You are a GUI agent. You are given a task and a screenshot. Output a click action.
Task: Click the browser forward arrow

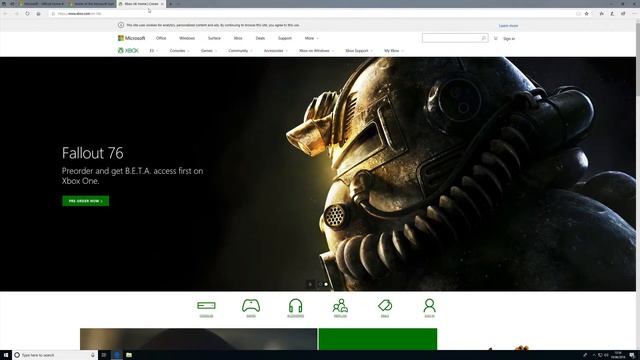(x=16, y=13)
